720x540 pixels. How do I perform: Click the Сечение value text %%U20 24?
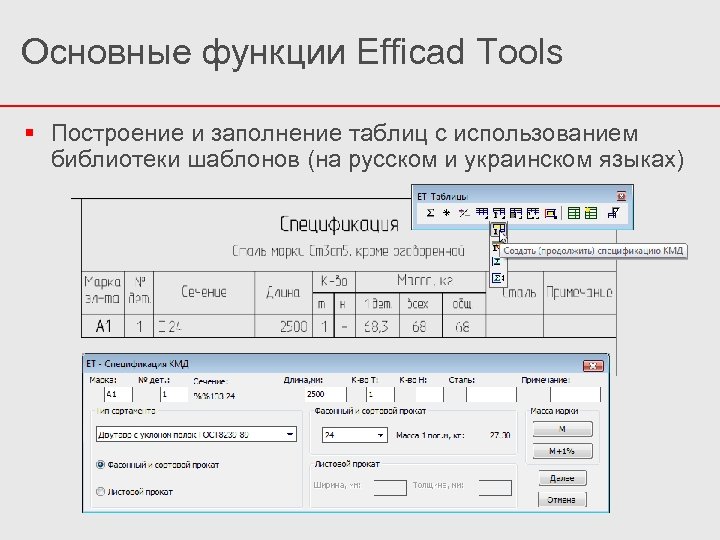pos(214,396)
